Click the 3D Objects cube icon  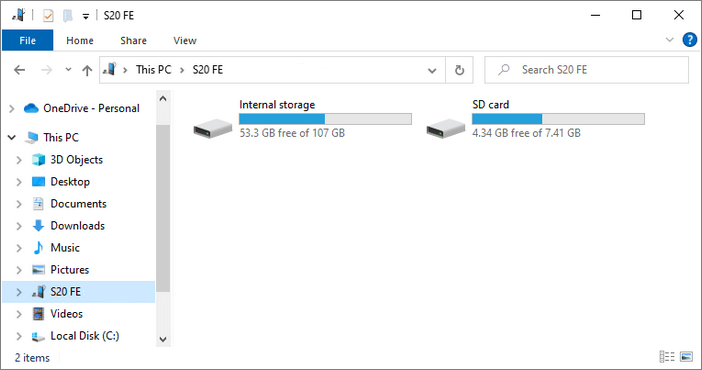[39, 159]
